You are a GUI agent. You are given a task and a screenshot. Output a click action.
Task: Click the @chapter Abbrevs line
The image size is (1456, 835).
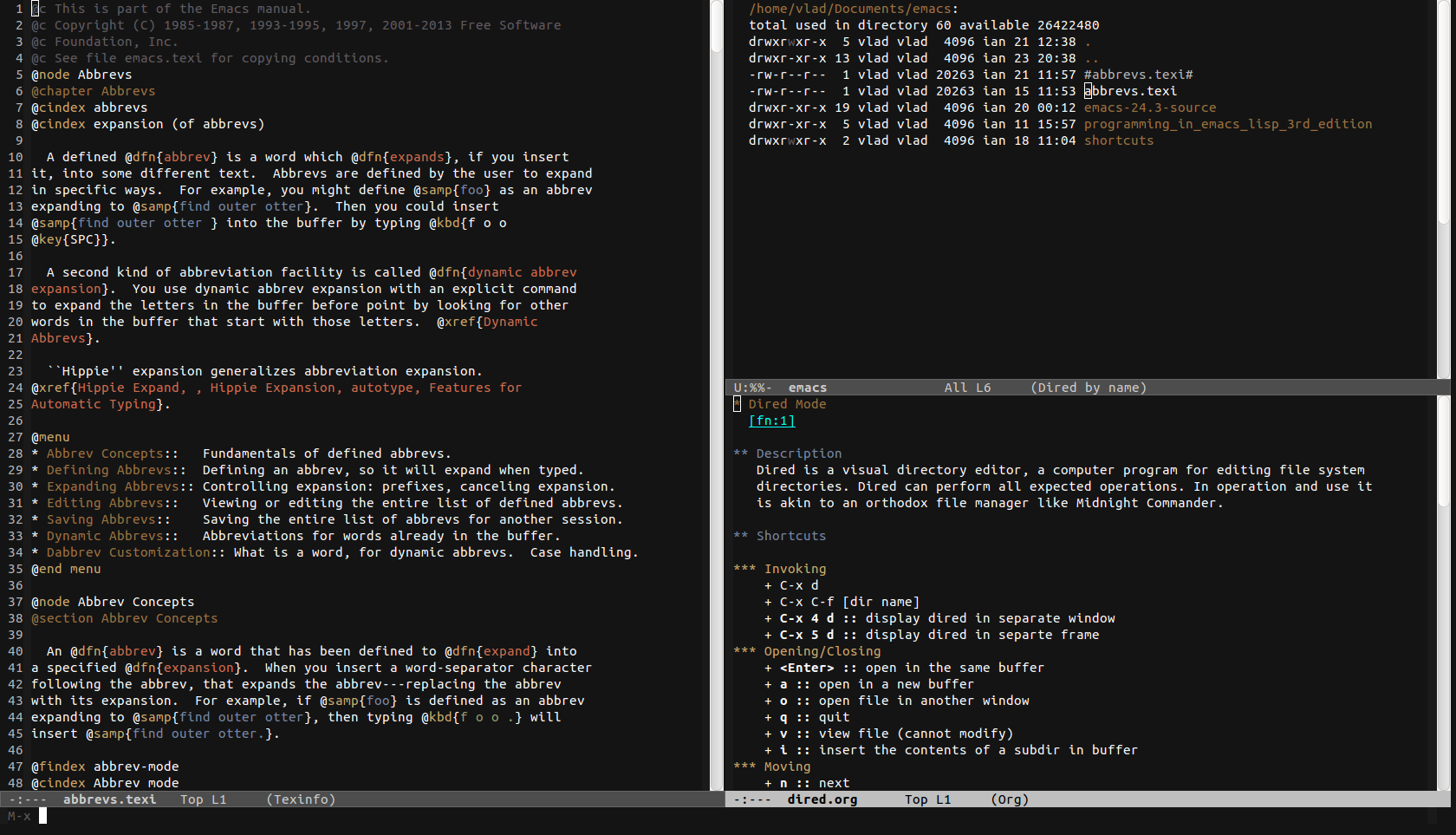(94, 91)
